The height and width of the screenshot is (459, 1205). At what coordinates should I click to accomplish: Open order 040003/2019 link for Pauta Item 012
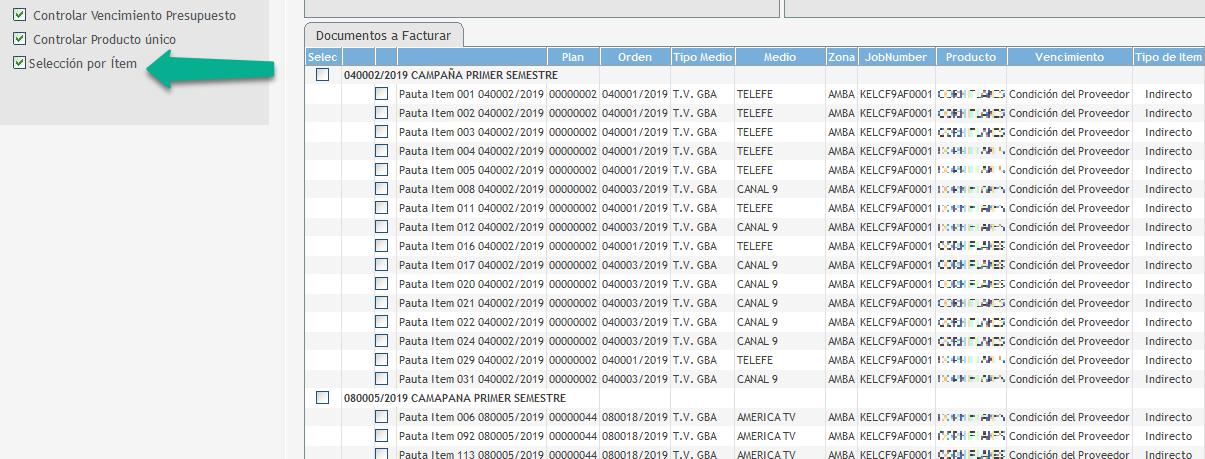[x=634, y=227]
